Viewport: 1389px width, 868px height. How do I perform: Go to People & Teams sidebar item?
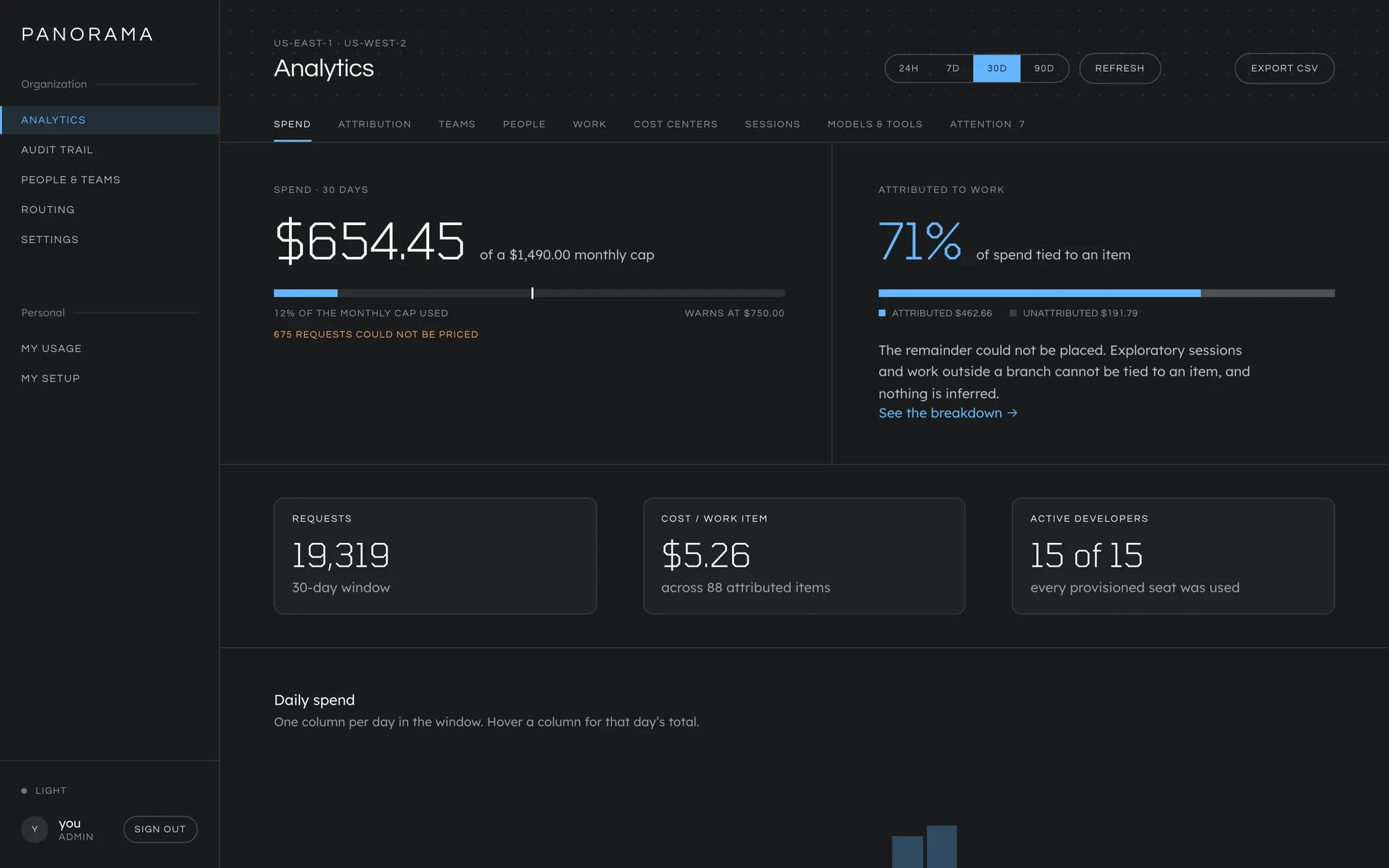click(x=110, y=180)
